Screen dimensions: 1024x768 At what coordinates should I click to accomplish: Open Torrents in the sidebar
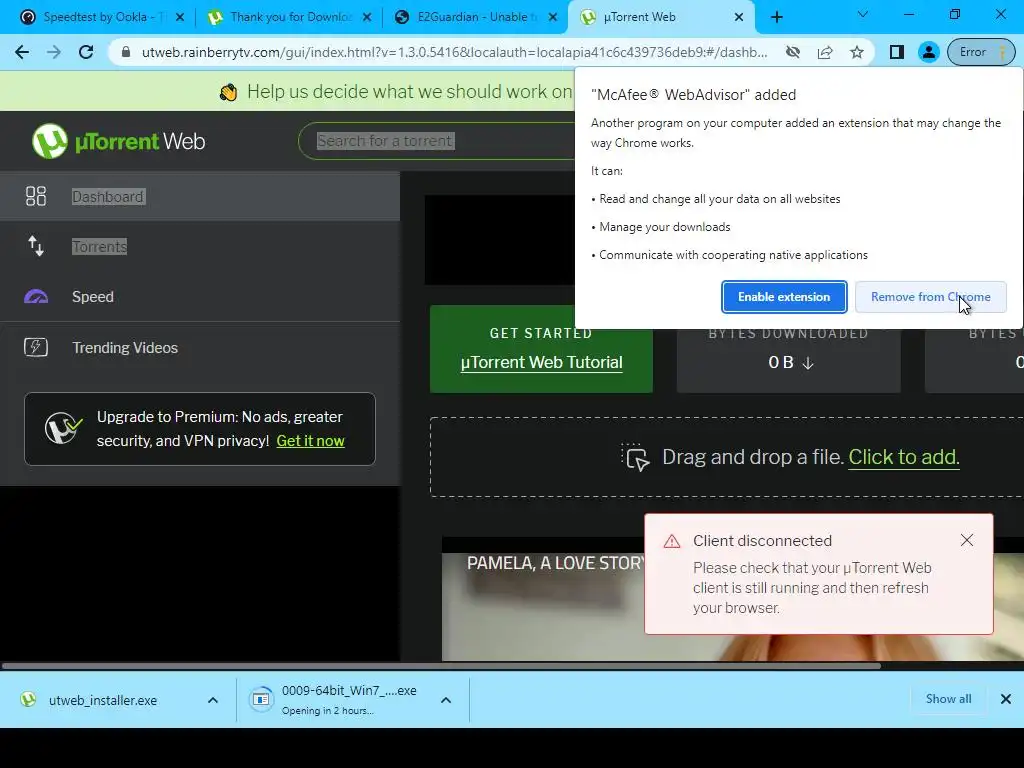click(x=200, y=246)
